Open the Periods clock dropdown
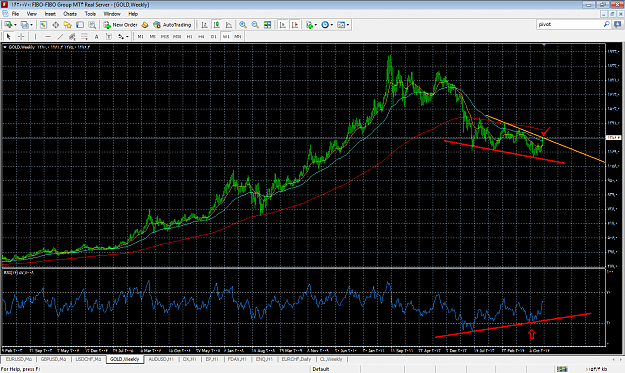The width and height of the screenshot is (625, 373). (327, 25)
